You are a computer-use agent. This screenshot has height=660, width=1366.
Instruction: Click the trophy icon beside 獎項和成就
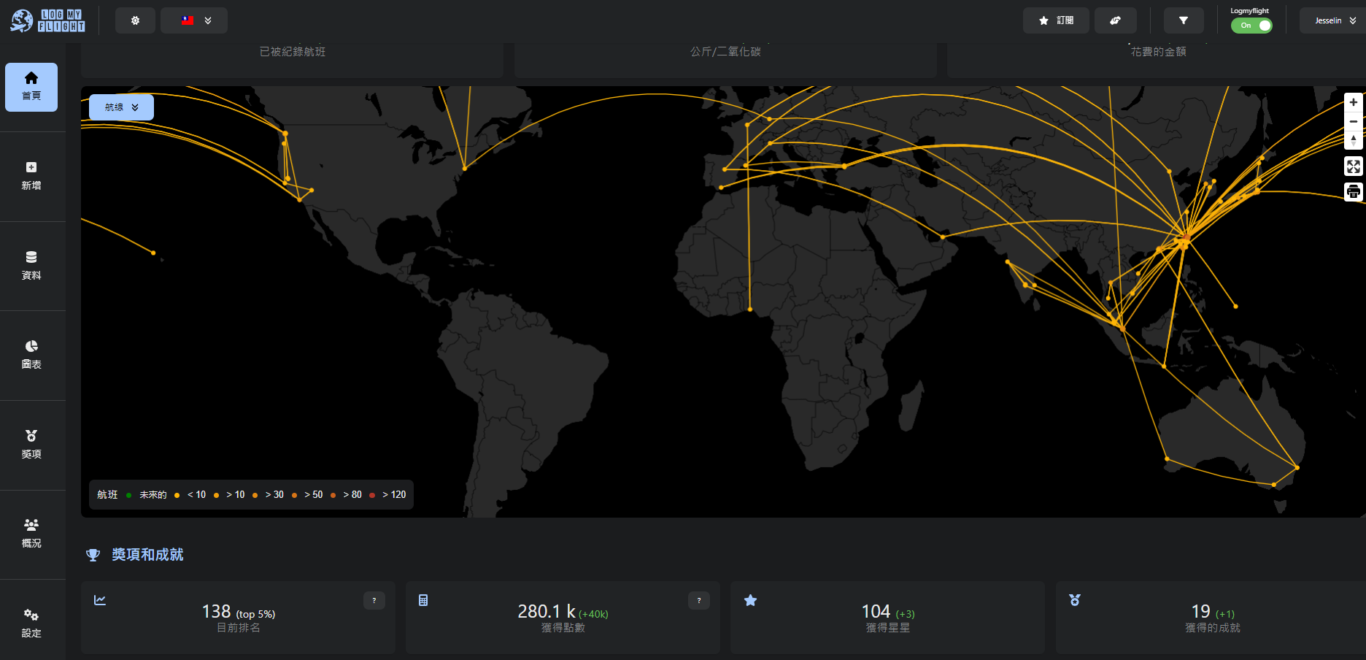point(93,555)
